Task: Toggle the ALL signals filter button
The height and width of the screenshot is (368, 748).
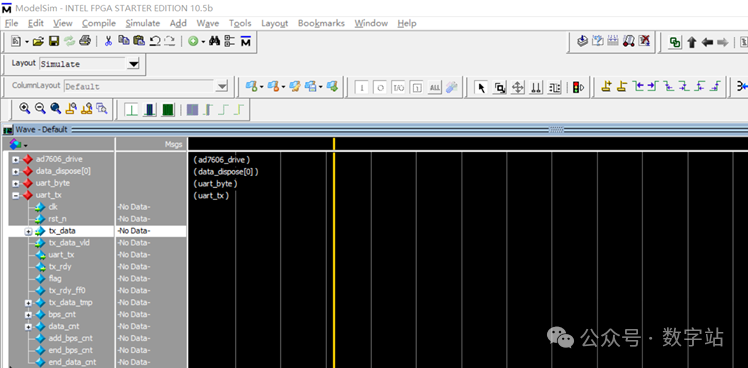Action: tap(435, 88)
